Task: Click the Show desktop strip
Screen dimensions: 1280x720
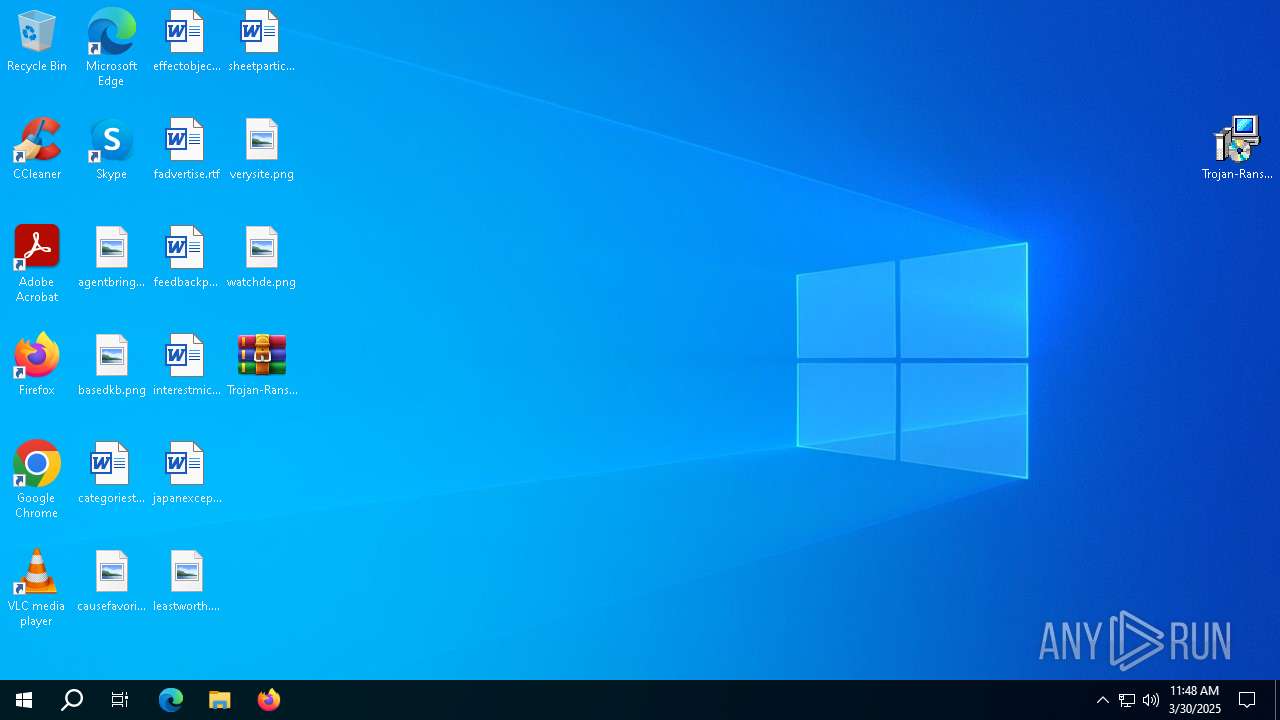Action: 1277,700
